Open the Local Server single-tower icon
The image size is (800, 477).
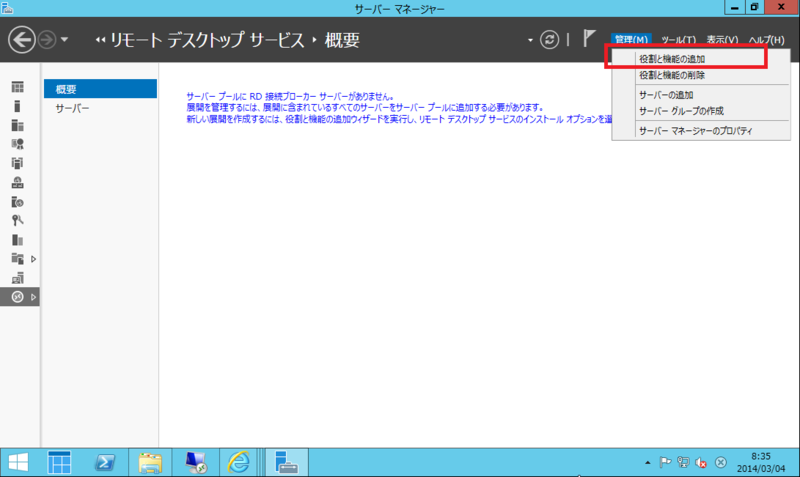tap(17, 106)
